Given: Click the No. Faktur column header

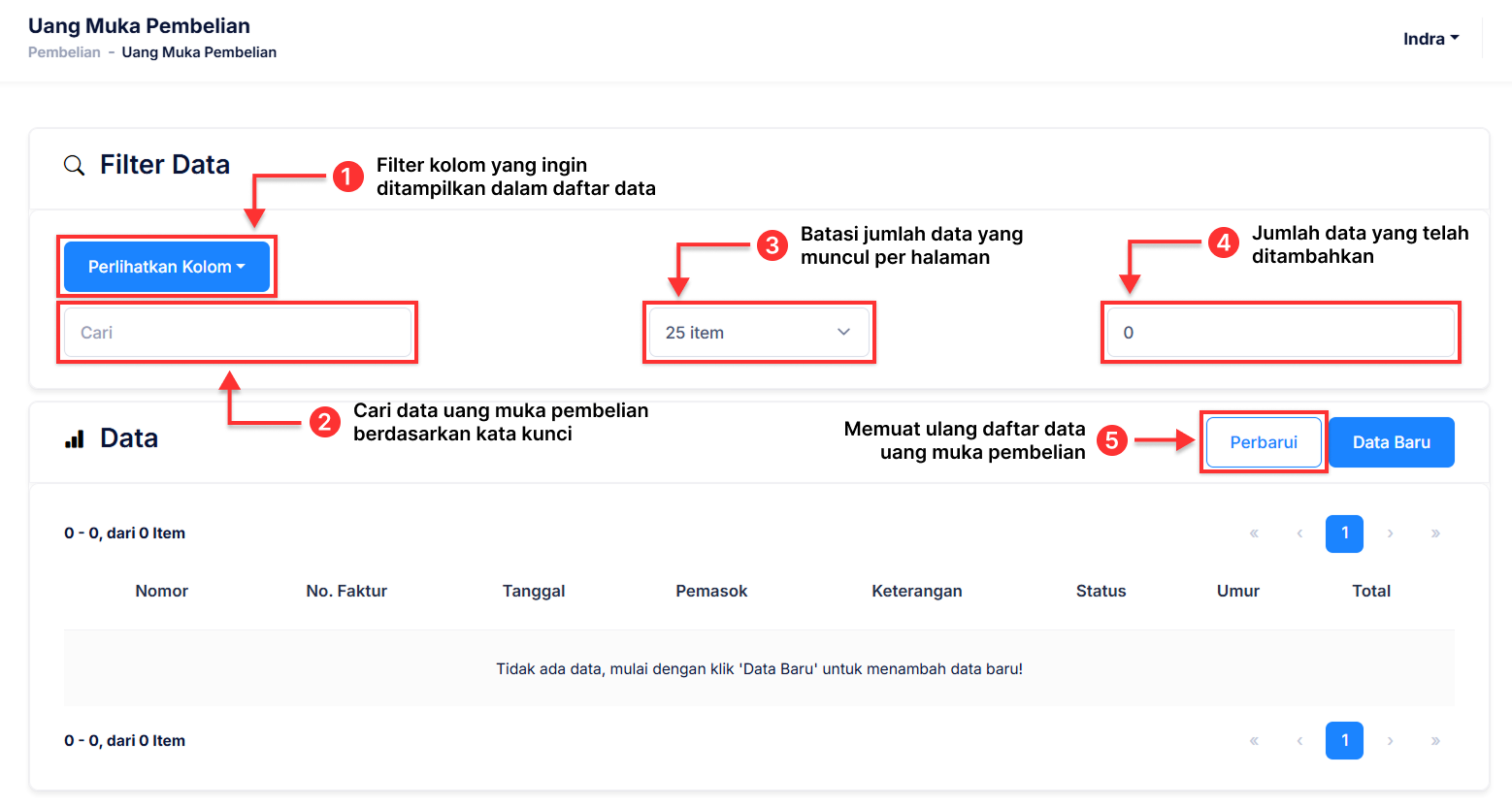Looking at the screenshot, I should click(x=346, y=591).
